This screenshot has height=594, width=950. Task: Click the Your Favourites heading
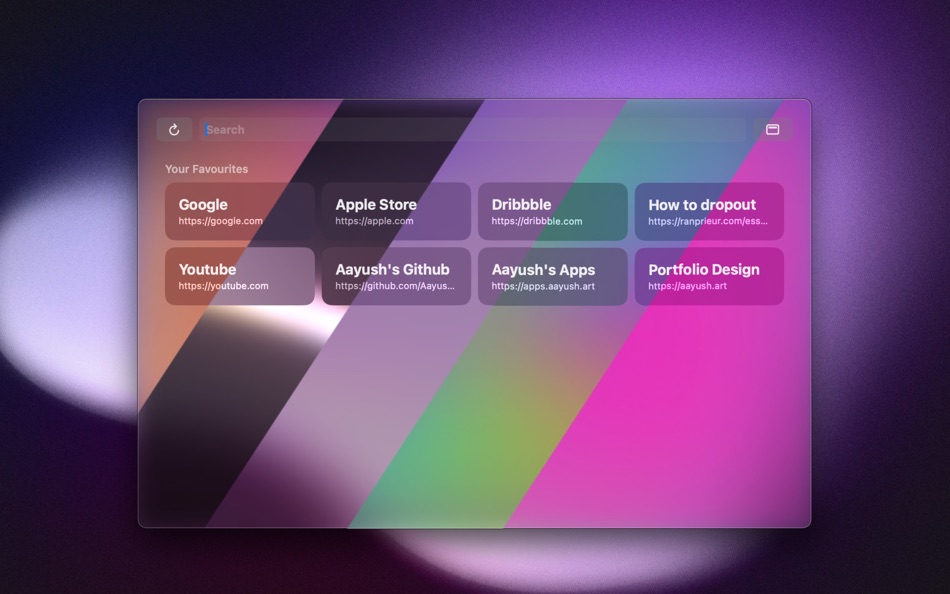[x=207, y=169]
